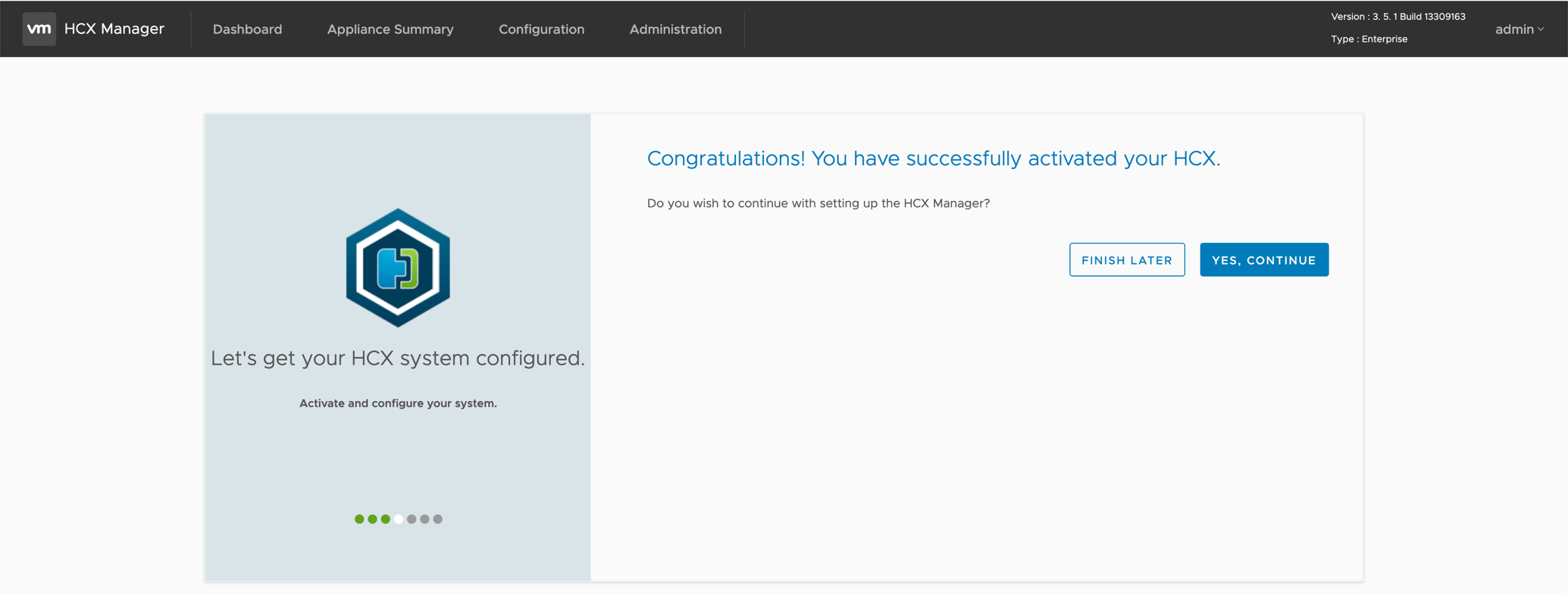Select the white current-step progress dot
Viewport: 1568px width, 593px height.
(399, 519)
